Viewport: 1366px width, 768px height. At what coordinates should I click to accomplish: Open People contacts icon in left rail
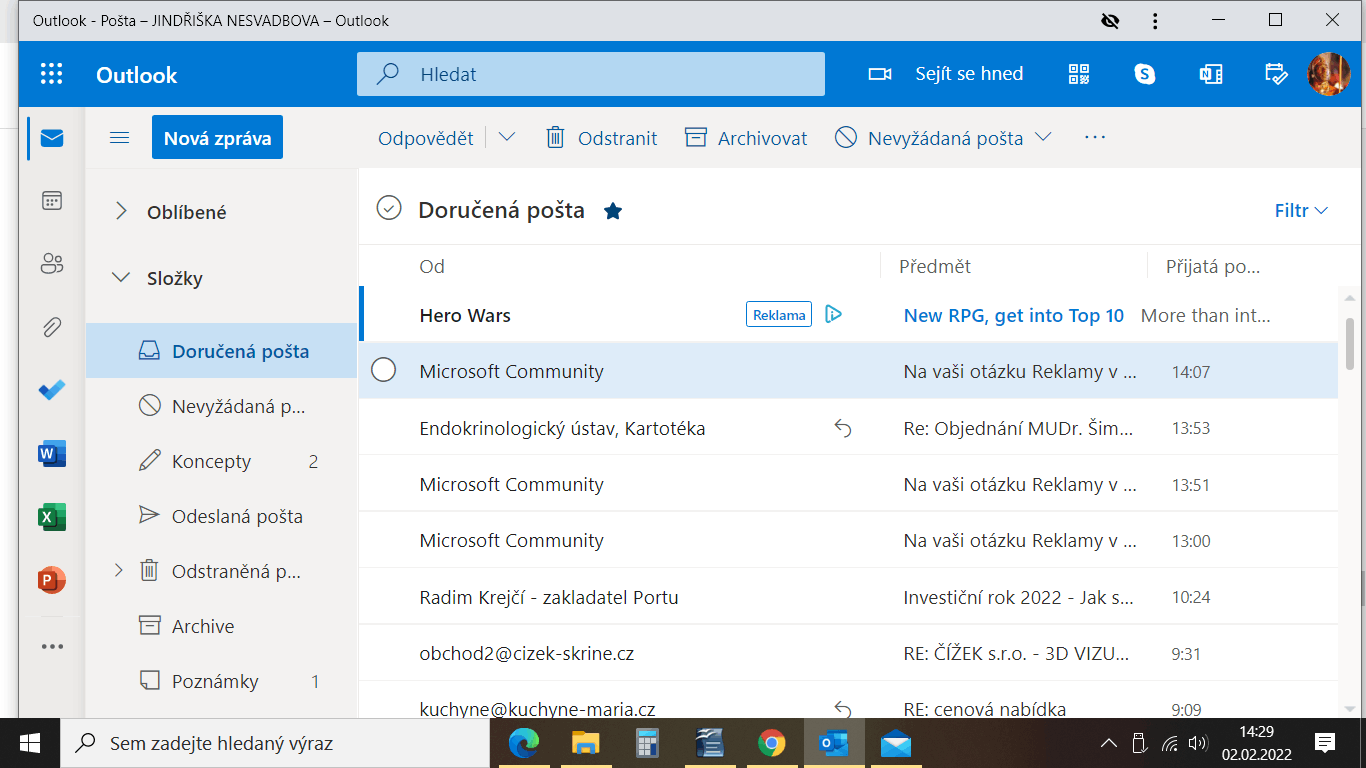click(52, 264)
